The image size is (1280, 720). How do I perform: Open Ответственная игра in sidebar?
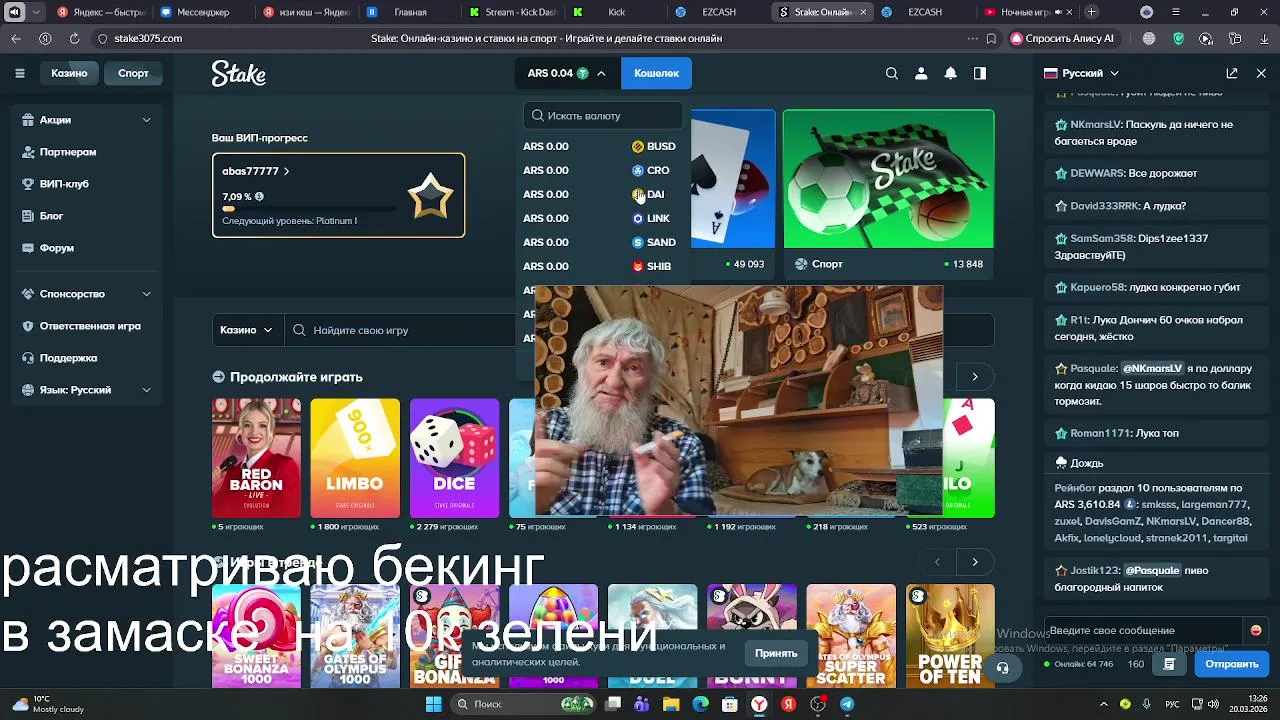pos(90,326)
